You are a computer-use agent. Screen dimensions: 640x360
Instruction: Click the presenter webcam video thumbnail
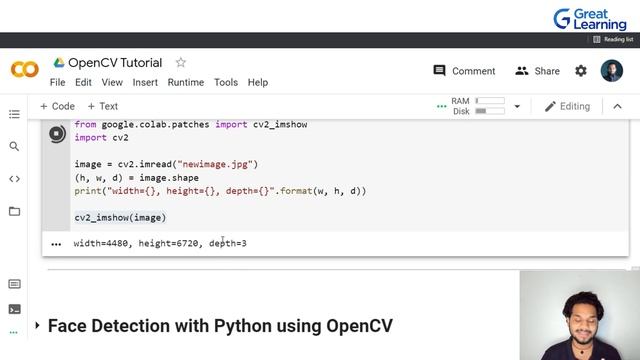(x=580, y=315)
